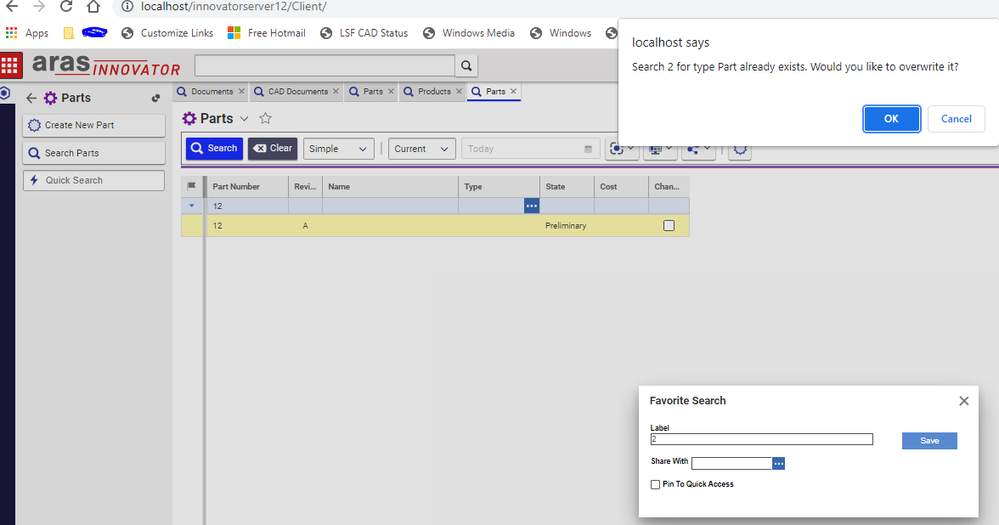The width and height of the screenshot is (999, 525).
Task: Mark the Parts view as favorite with the star
Action: point(265,119)
